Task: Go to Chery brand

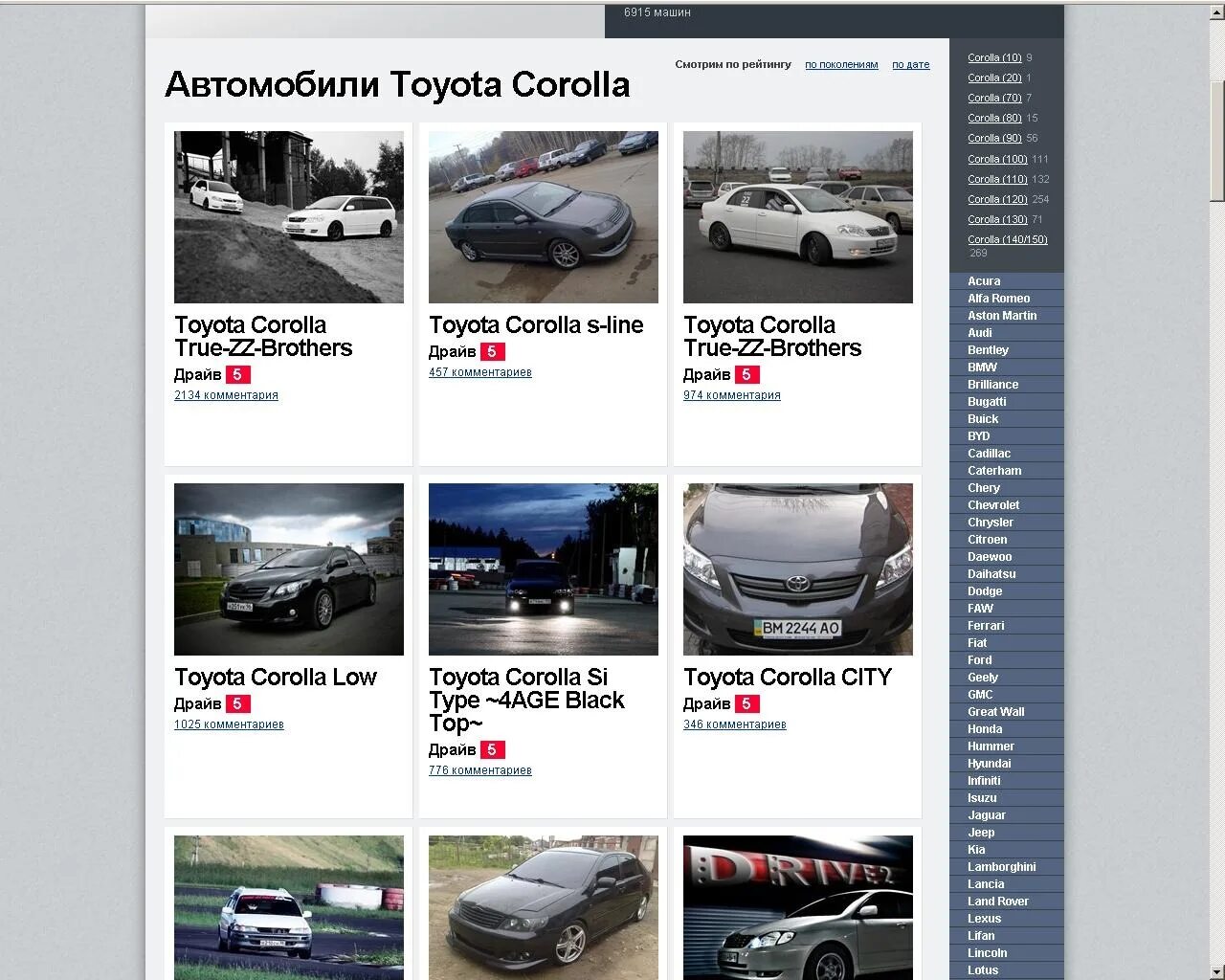Action: coord(984,488)
